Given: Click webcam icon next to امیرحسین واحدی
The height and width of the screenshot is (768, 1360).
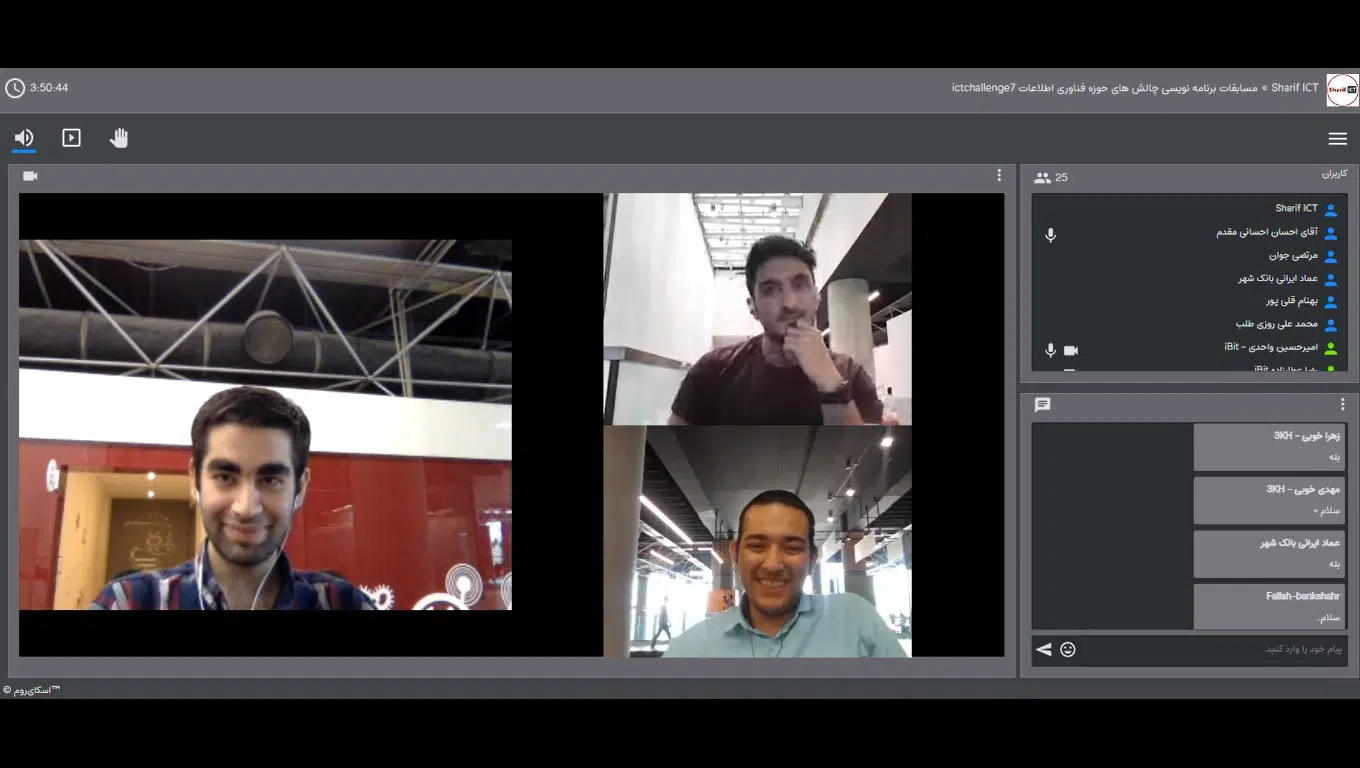Looking at the screenshot, I should click(1071, 351).
